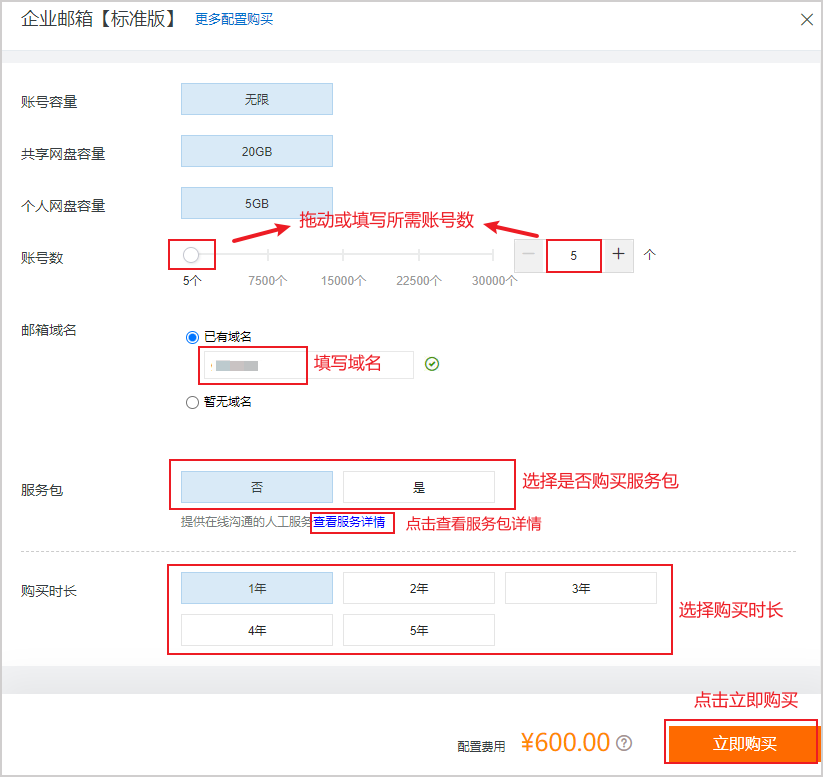Image resolution: width=823 pixels, height=777 pixels.
Task: Click the price help question mark icon
Action: 624,743
